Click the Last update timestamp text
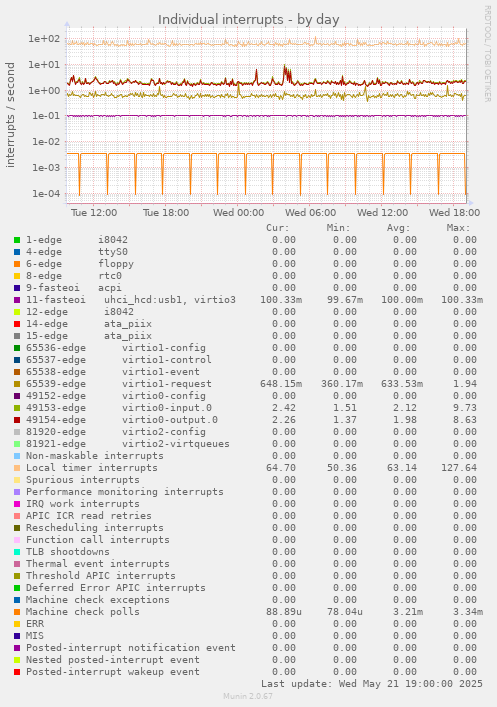This screenshot has height=707, width=497. 372,684
